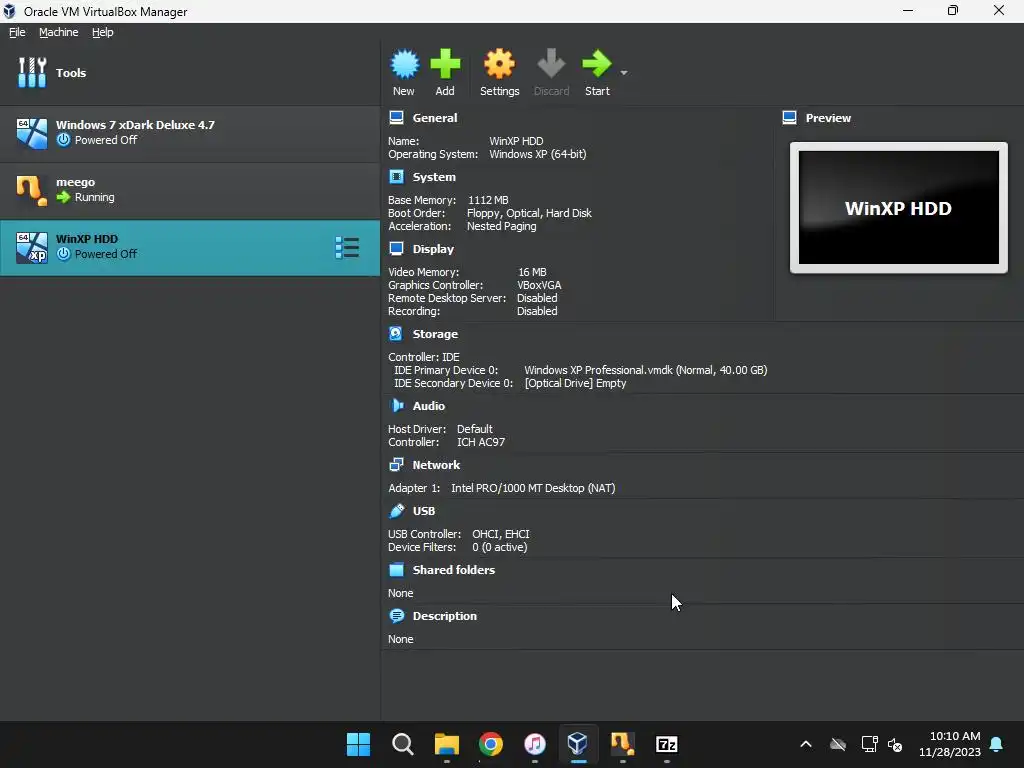The image size is (1024, 768).
Task: Switch to the running meego VM taskbar icon
Action: point(622,744)
